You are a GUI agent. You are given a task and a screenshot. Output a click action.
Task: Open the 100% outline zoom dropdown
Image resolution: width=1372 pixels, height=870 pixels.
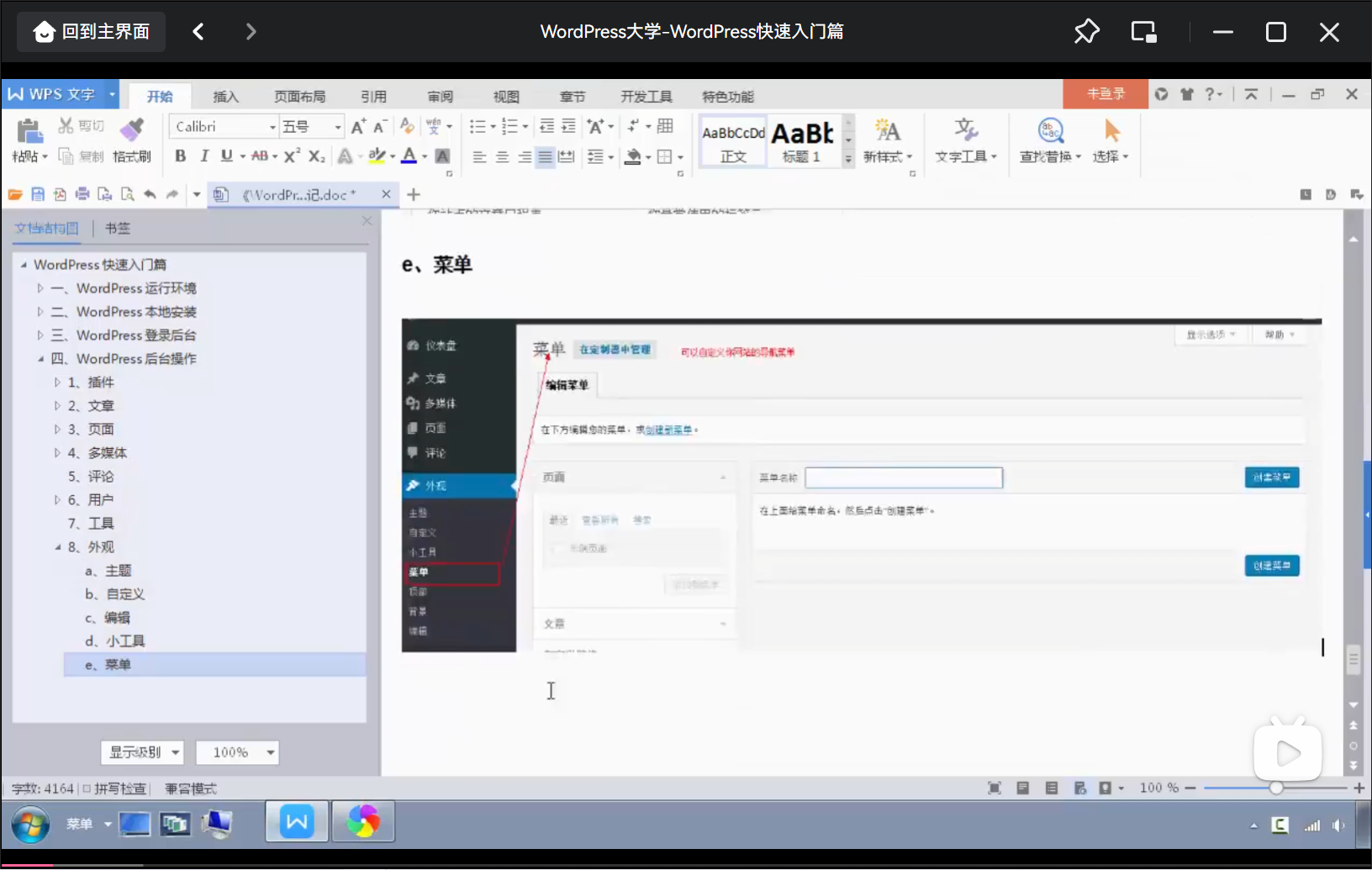click(237, 752)
